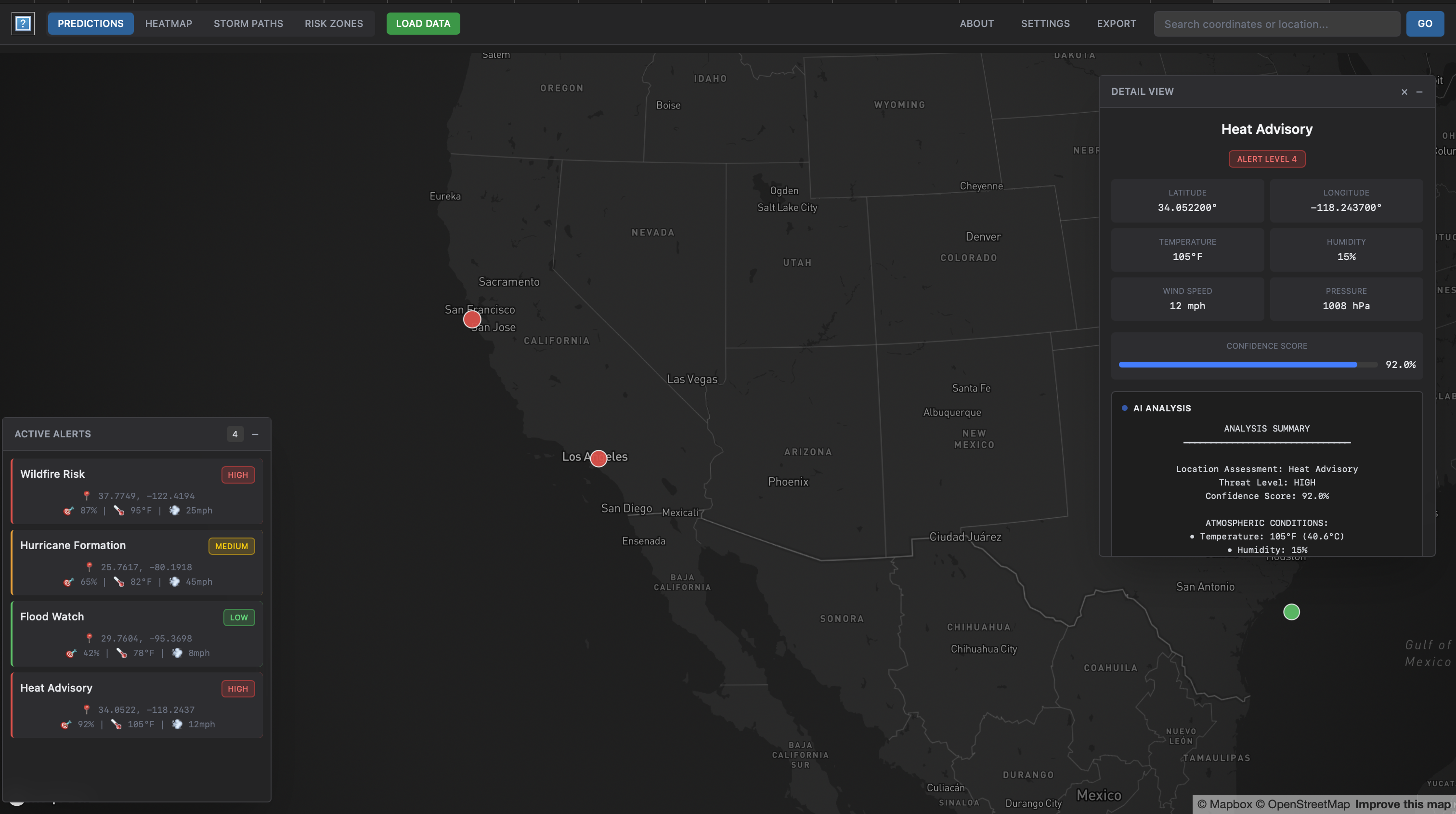This screenshot has width=1456, height=814.
Task: Open the Settings menu item
Action: point(1045,24)
